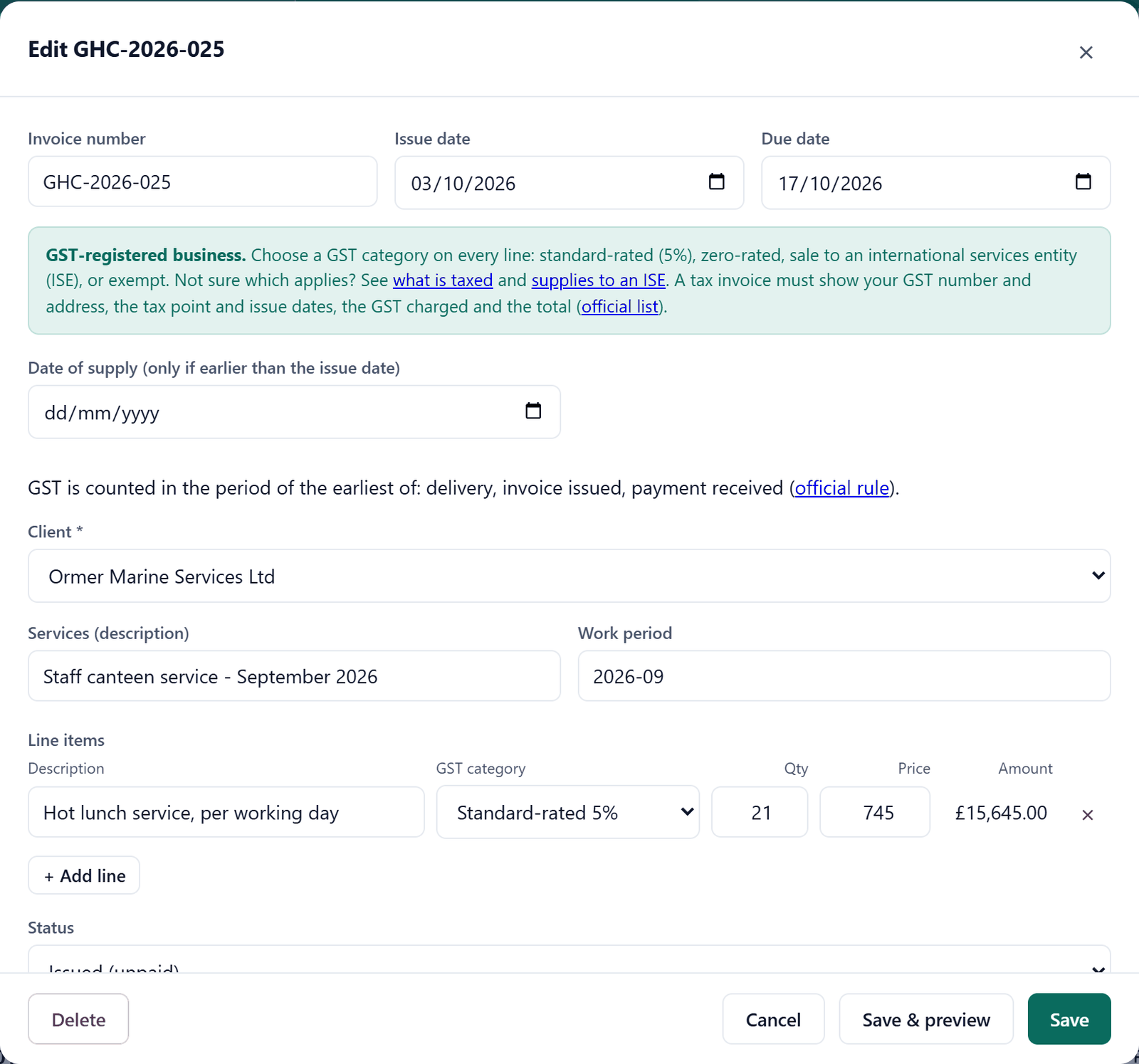Image resolution: width=1139 pixels, height=1064 pixels.
Task: Open the Status dropdown
Action: (x=569, y=959)
